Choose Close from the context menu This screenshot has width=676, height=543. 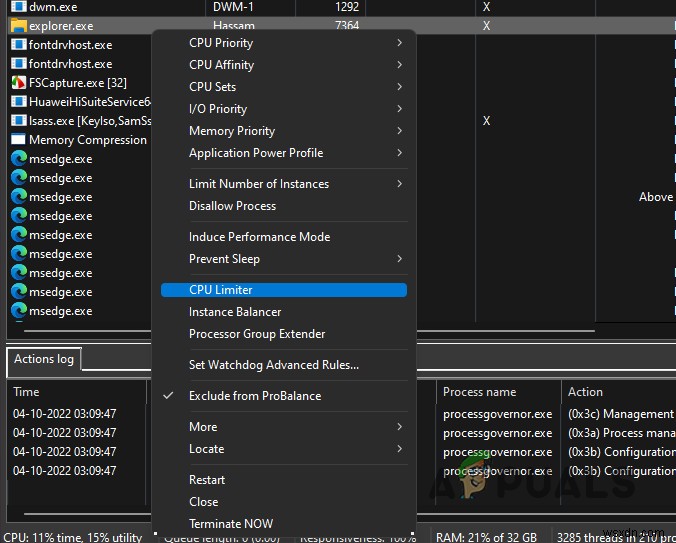point(284,502)
